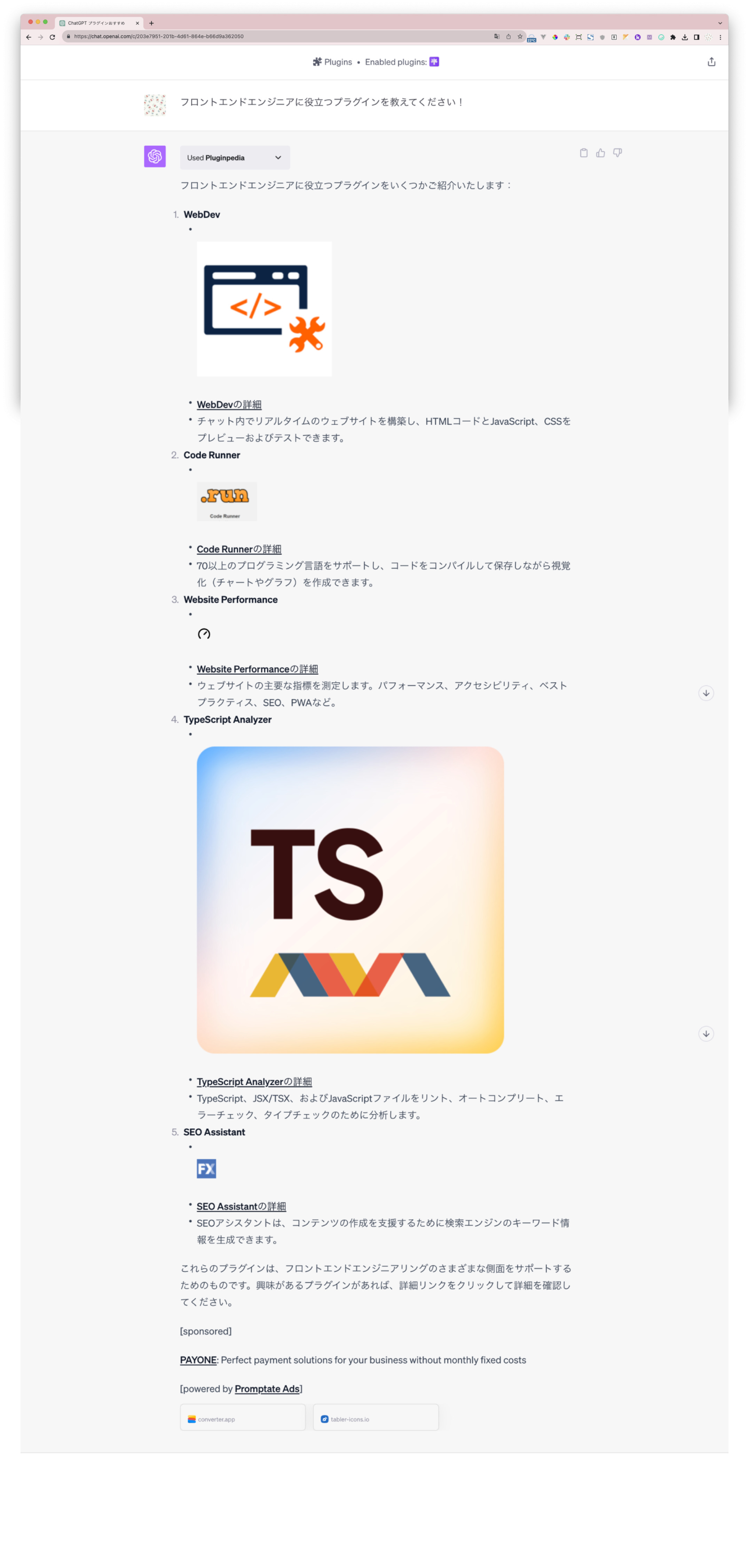Open a new browser tab

(152, 23)
